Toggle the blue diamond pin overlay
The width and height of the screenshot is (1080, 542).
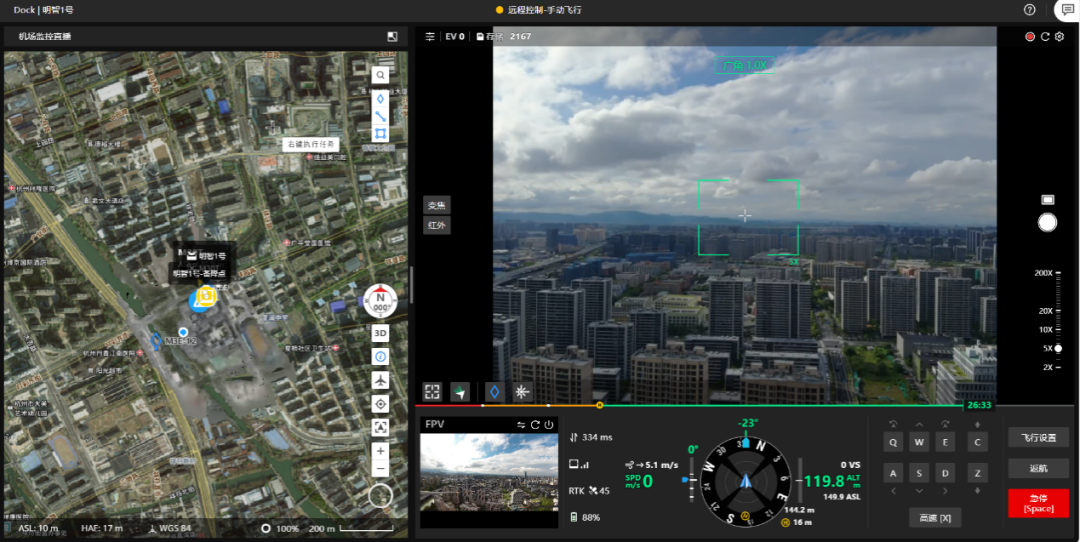point(495,392)
